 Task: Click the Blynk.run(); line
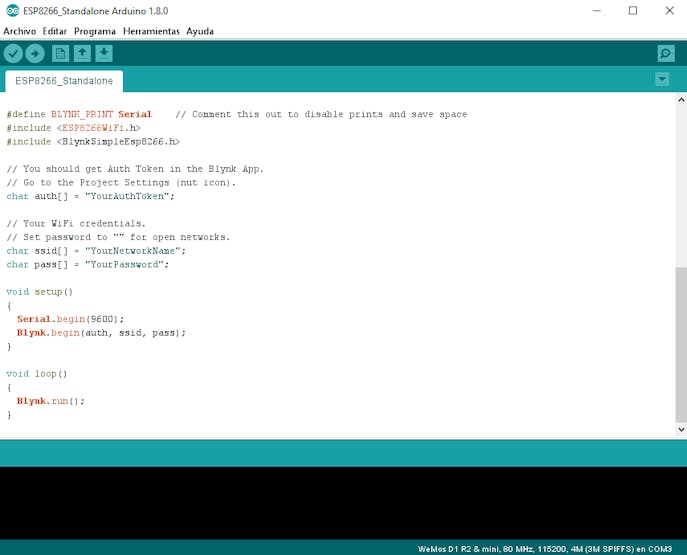point(50,401)
